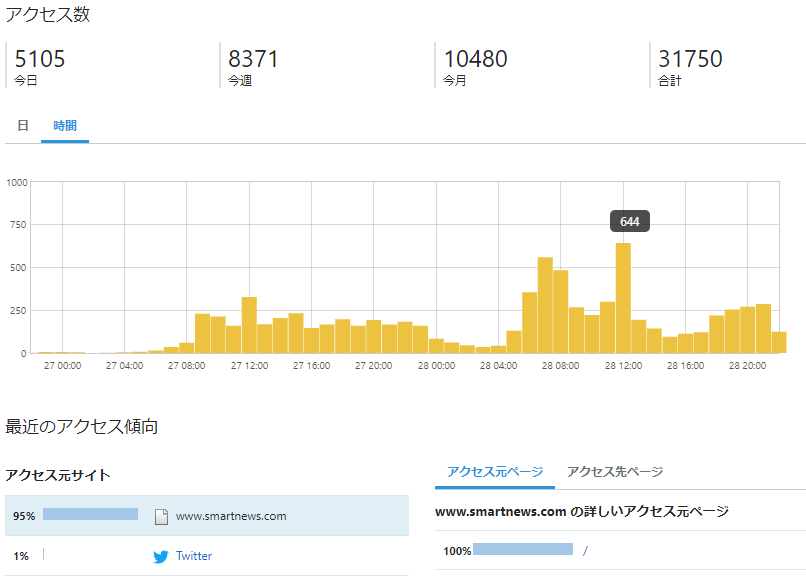Screen dimensions: 806x578
Task: Click the アクセス数 heading
Action: coord(48,14)
